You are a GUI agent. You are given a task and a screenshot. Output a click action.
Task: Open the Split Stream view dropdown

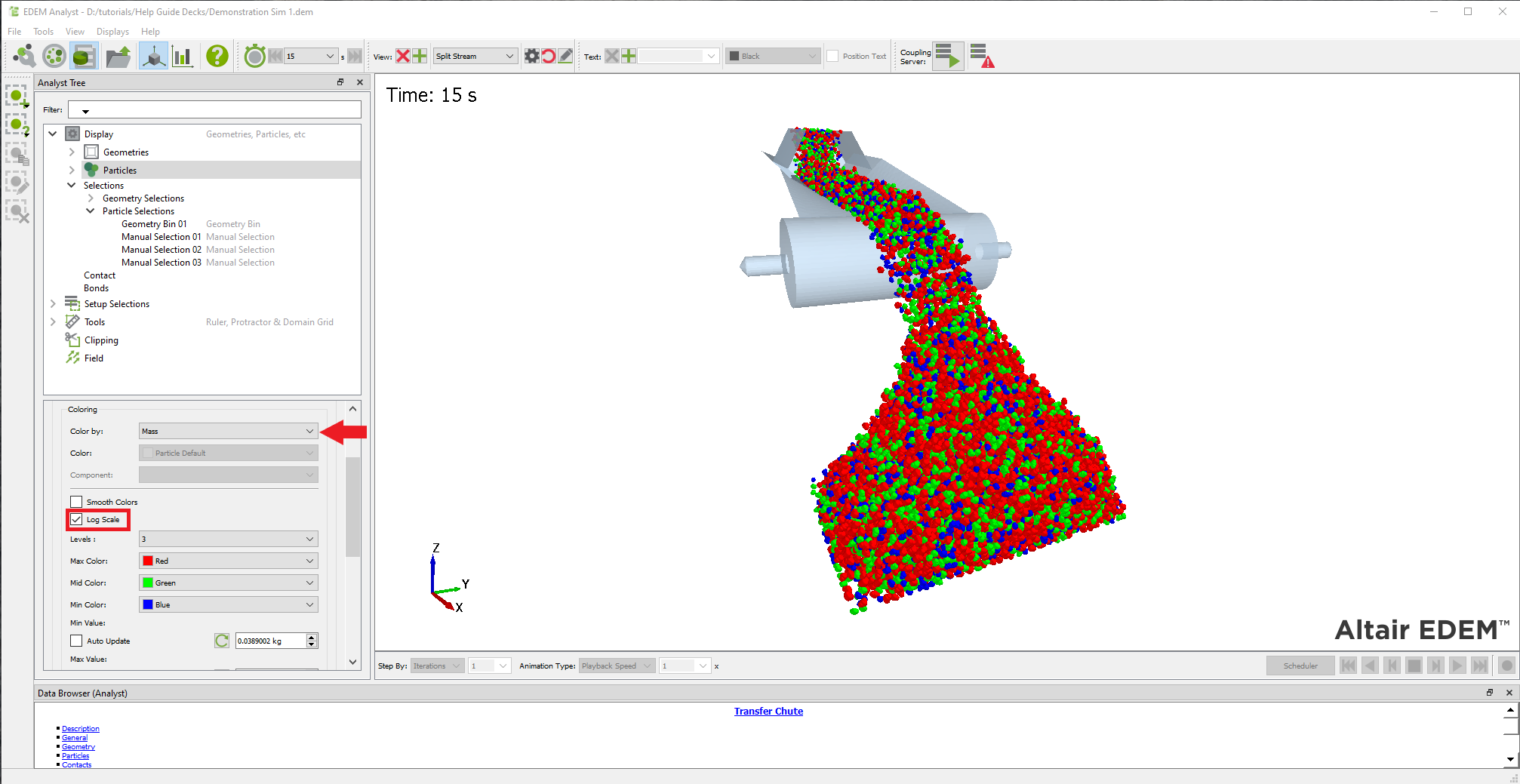tap(475, 56)
